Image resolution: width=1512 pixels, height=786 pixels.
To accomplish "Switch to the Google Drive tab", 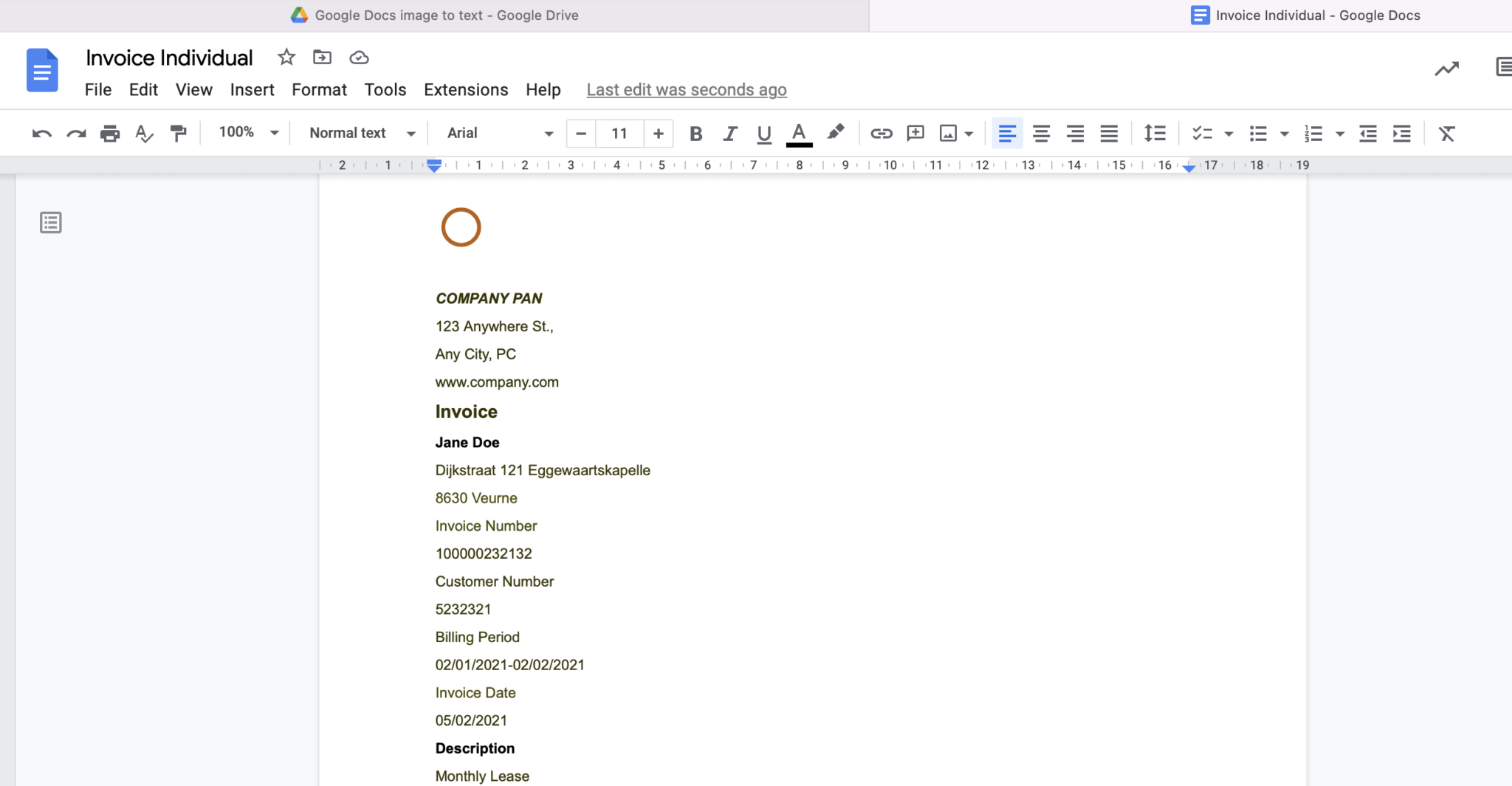I will click(434, 15).
